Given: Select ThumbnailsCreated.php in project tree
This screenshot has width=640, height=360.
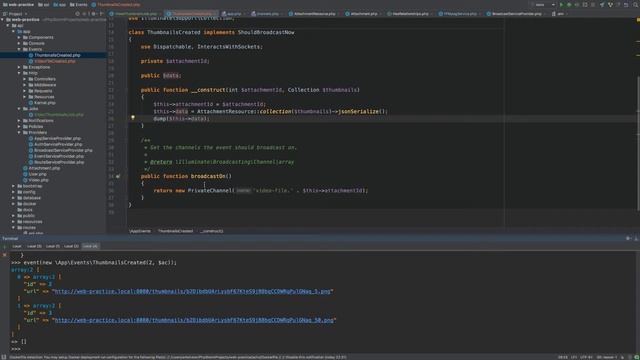Looking at the screenshot, I should (x=57, y=55).
